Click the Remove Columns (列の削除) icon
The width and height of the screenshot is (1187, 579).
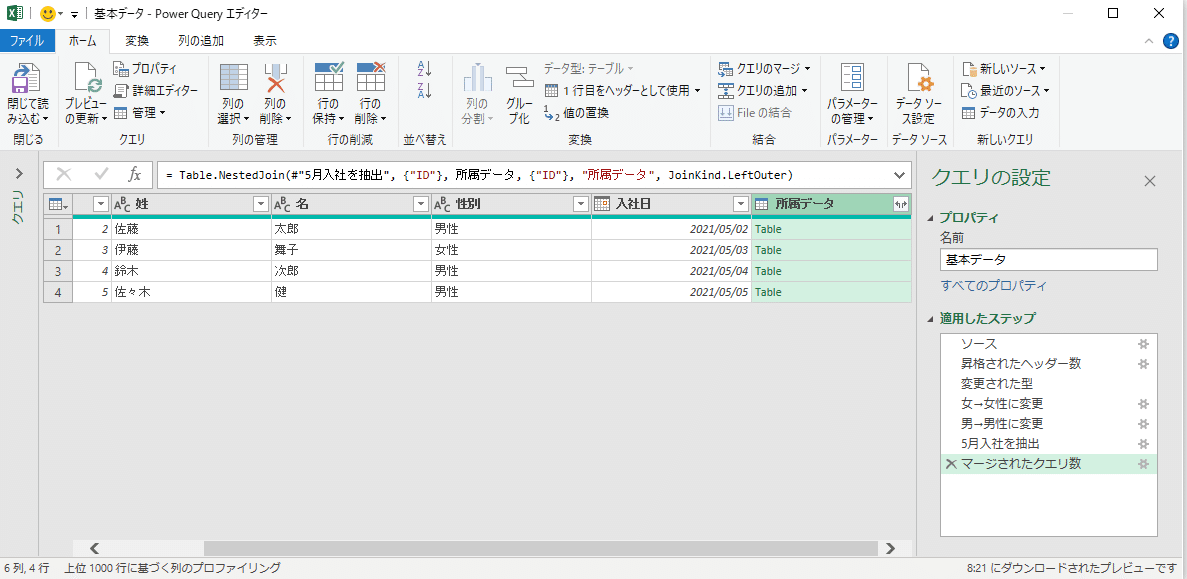pyautogui.click(x=276, y=79)
